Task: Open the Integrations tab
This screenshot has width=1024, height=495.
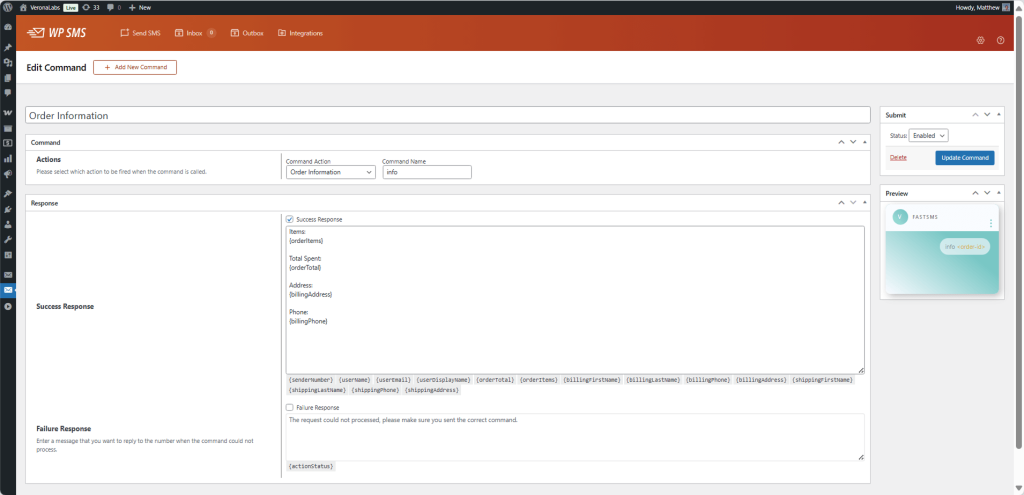Action: 300,33
